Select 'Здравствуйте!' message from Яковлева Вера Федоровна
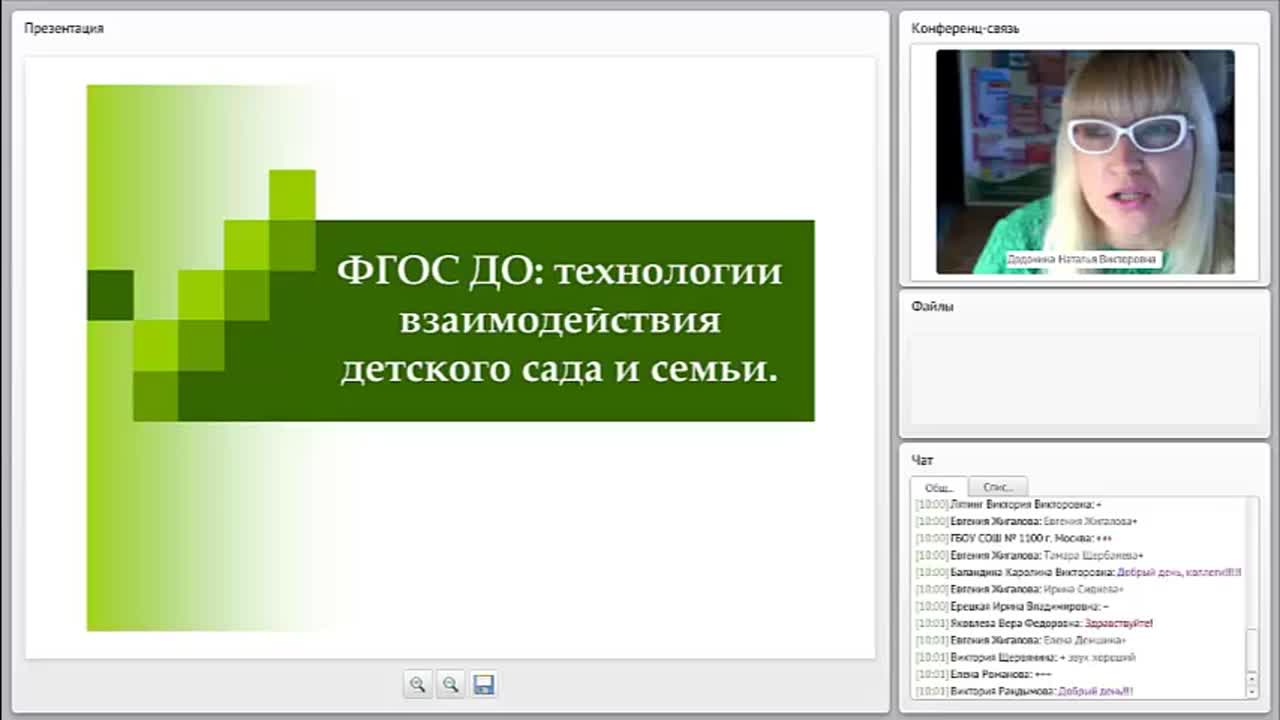Image resolution: width=1280 pixels, height=720 pixels. coord(1034,623)
